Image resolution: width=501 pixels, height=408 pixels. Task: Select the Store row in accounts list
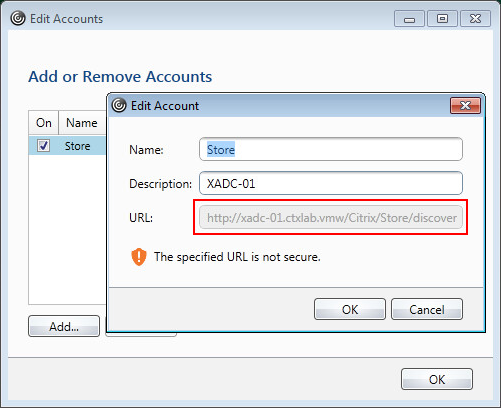[67, 146]
